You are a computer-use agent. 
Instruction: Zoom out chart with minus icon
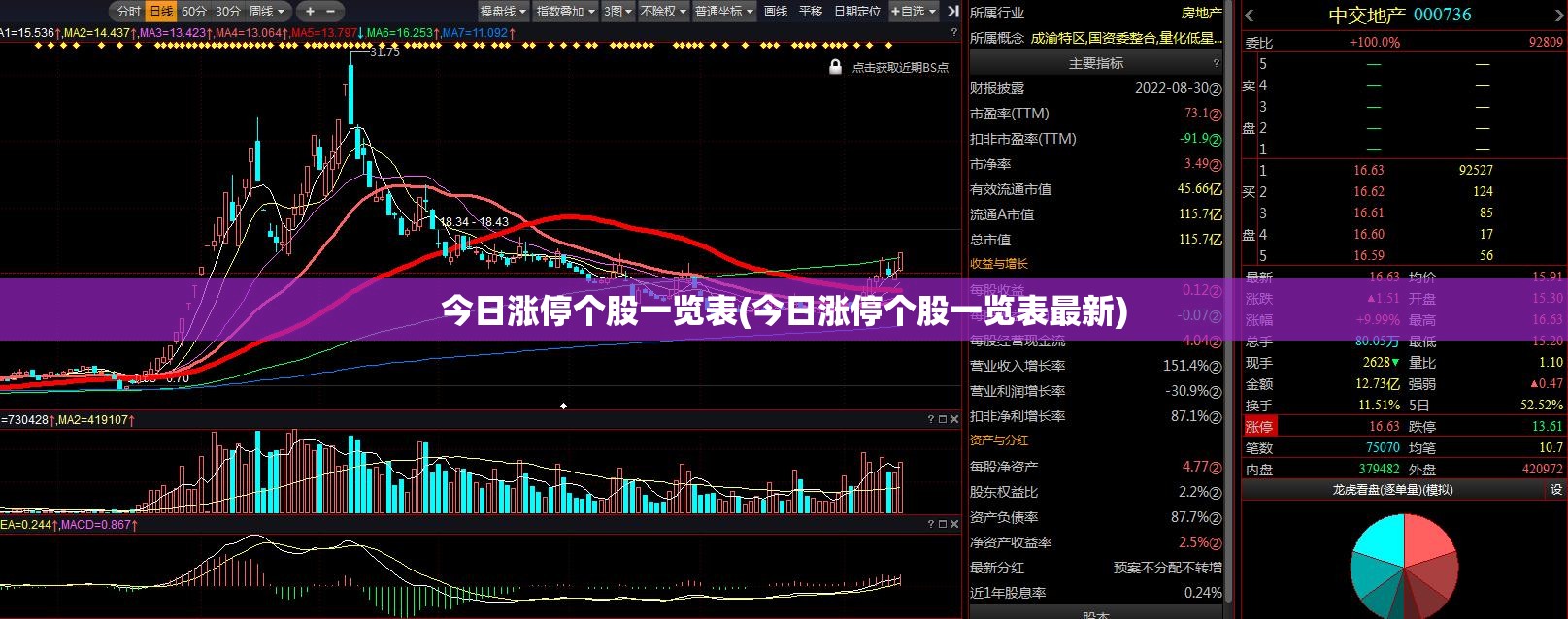point(330,12)
